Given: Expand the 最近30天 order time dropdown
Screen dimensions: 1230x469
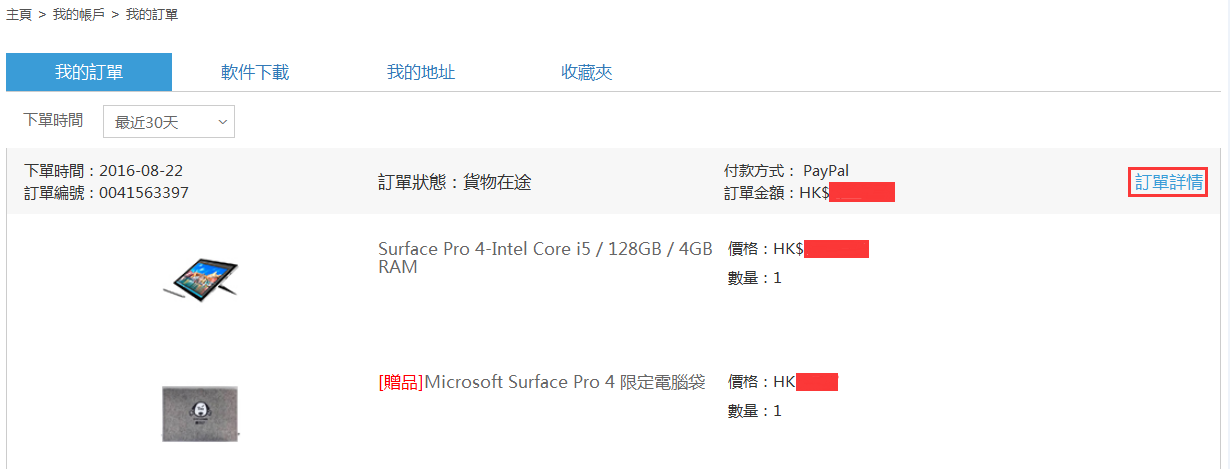Looking at the screenshot, I should click(169, 122).
